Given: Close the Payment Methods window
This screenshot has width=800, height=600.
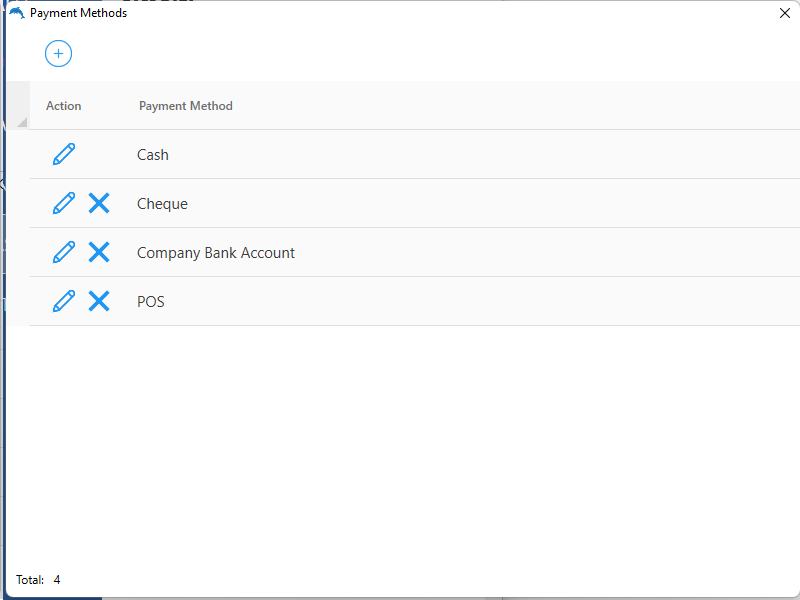Looking at the screenshot, I should coord(785,13).
